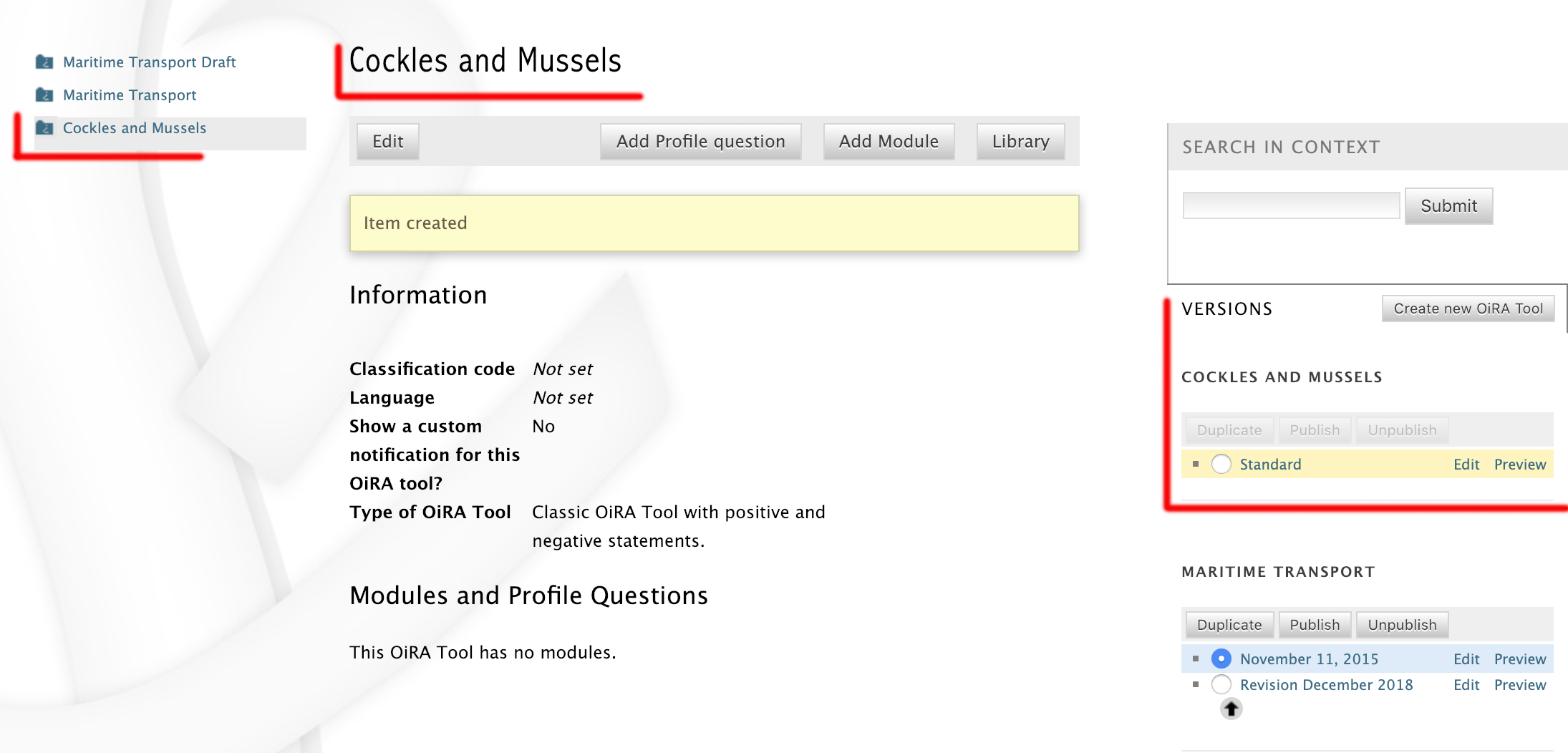Click Edit next to Revision December 2018
This screenshot has width=1568, height=753.
pos(1466,684)
